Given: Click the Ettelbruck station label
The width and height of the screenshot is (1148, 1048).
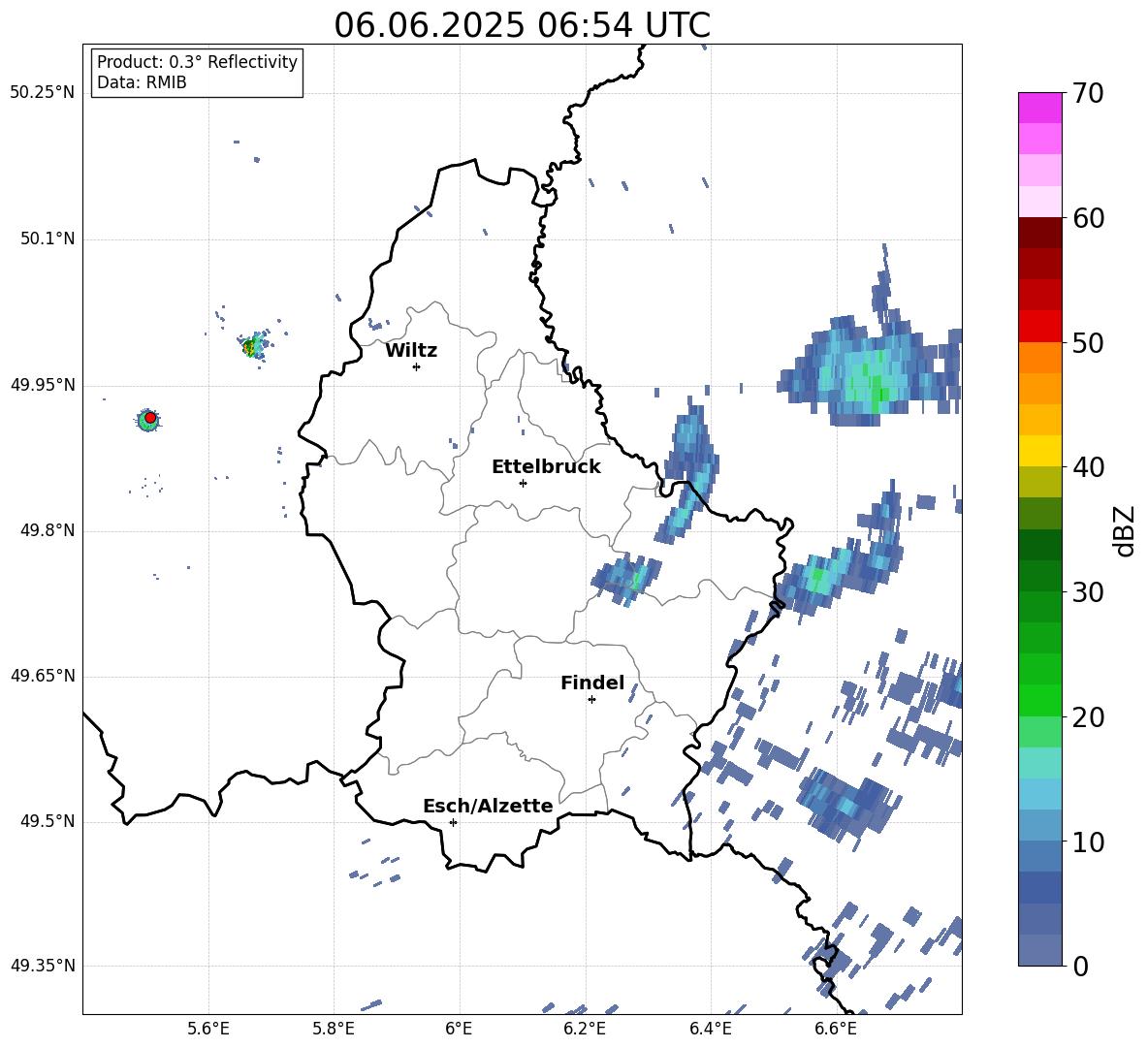Looking at the screenshot, I should coord(546,467).
